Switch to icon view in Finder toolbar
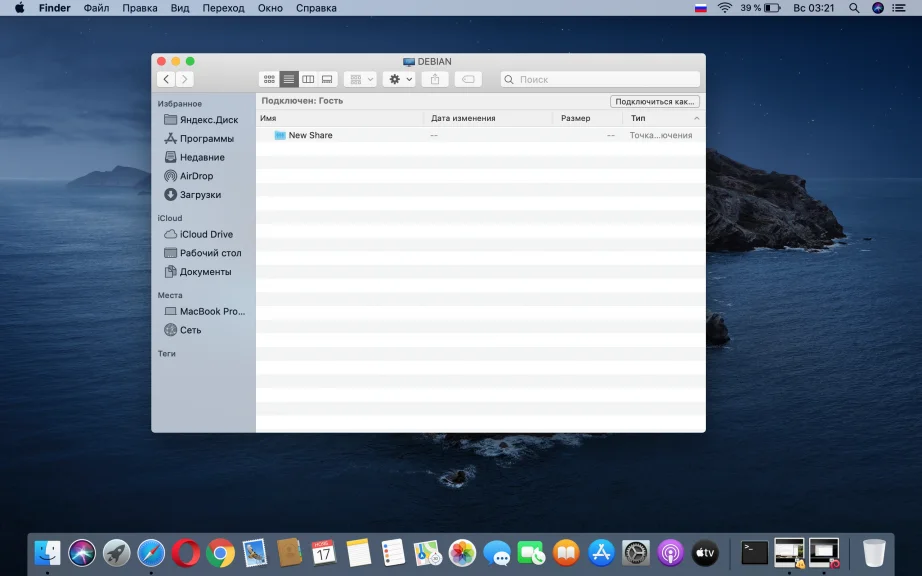Image resolution: width=922 pixels, height=576 pixels. click(x=269, y=79)
